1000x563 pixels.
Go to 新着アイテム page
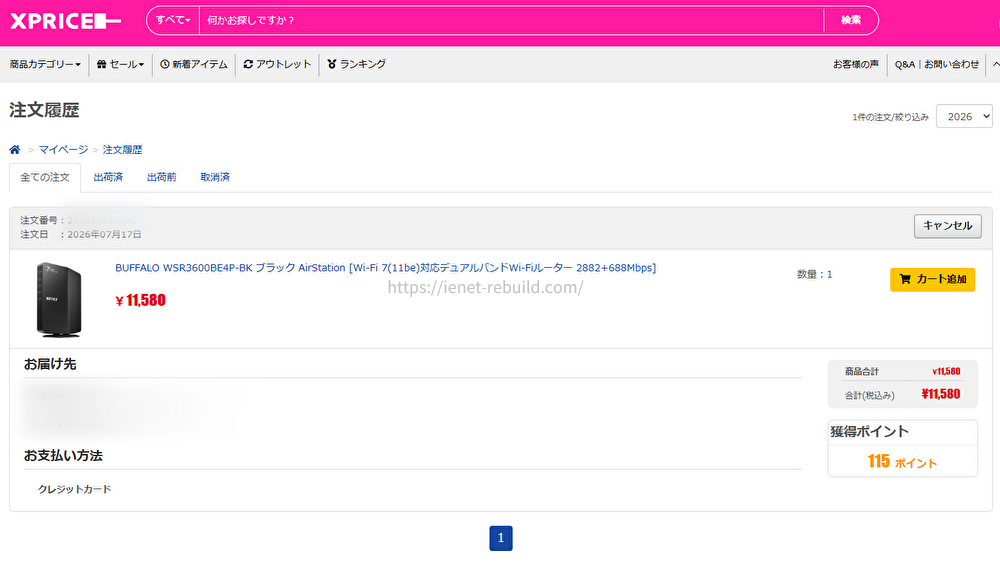pyautogui.click(x=194, y=64)
